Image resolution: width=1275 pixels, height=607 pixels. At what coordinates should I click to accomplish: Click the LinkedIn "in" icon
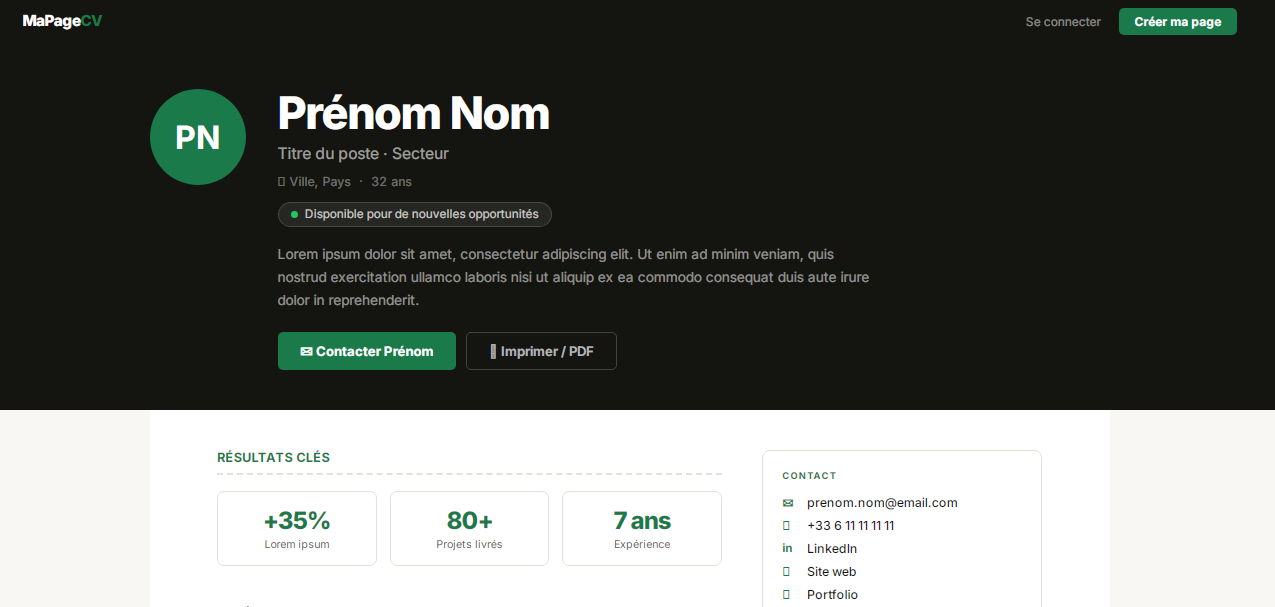point(787,549)
